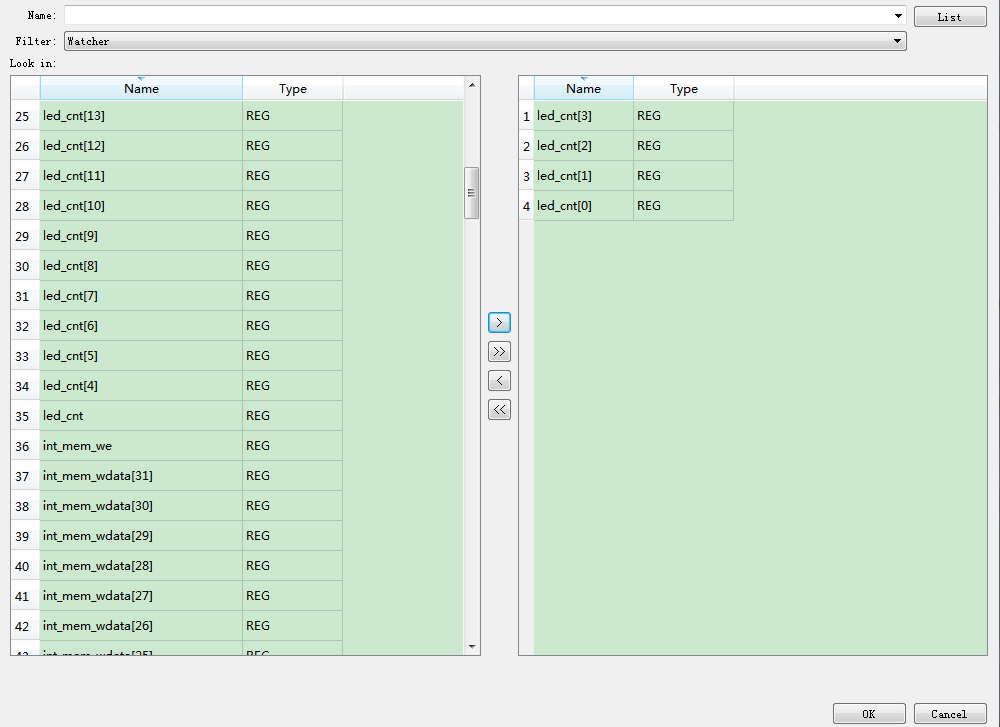Click Type column header in left list
The width and height of the screenshot is (1000, 727).
(x=293, y=89)
